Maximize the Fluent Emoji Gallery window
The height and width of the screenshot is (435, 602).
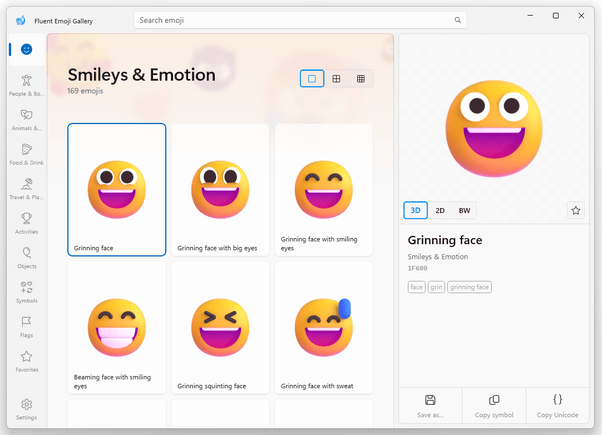[x=556, y=15]
